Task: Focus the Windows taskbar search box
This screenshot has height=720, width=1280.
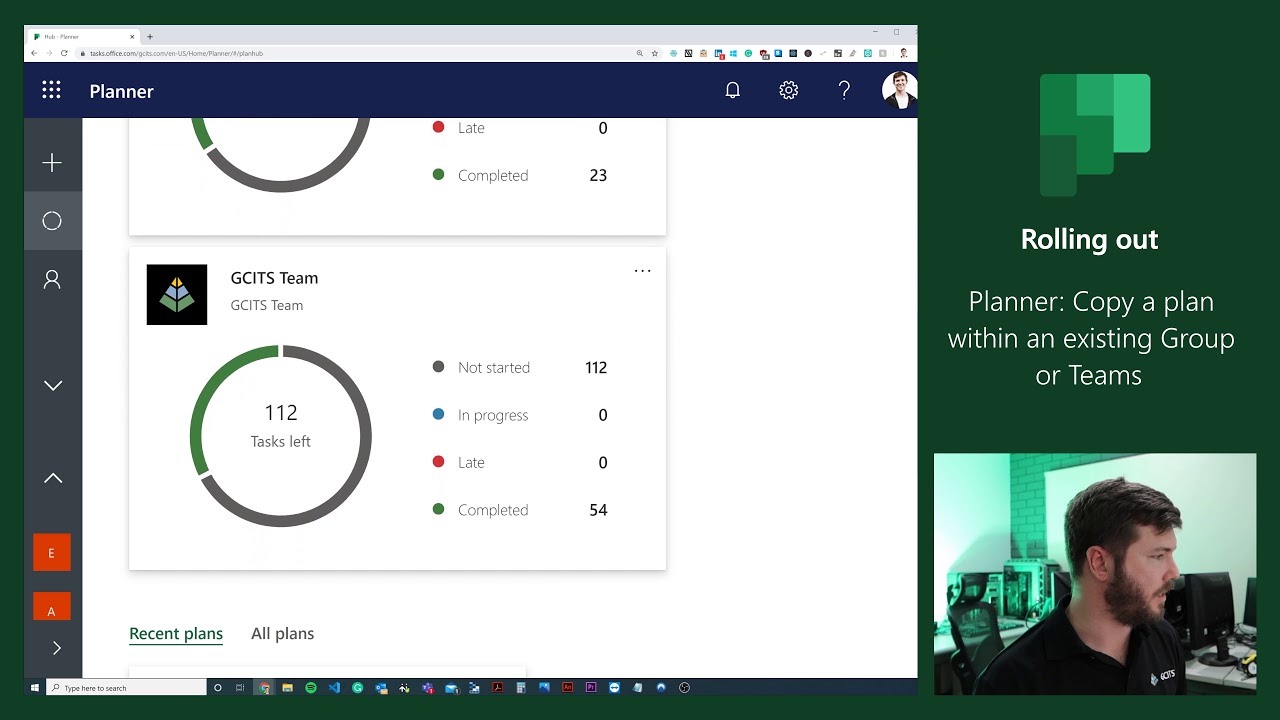Action: point(126,688)
